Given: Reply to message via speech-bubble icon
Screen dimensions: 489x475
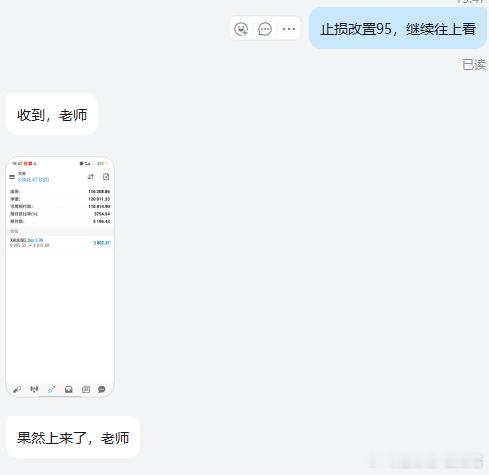Looking at the screenshot, I should 265,29.
